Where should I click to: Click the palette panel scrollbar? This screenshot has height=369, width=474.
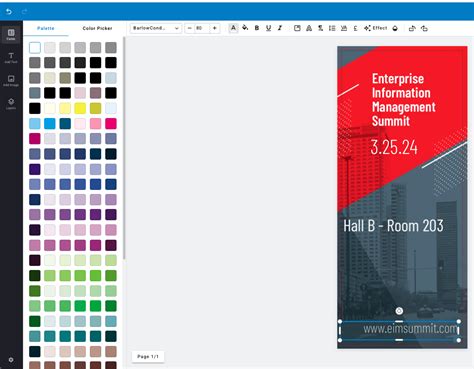[x=124, y=148]
